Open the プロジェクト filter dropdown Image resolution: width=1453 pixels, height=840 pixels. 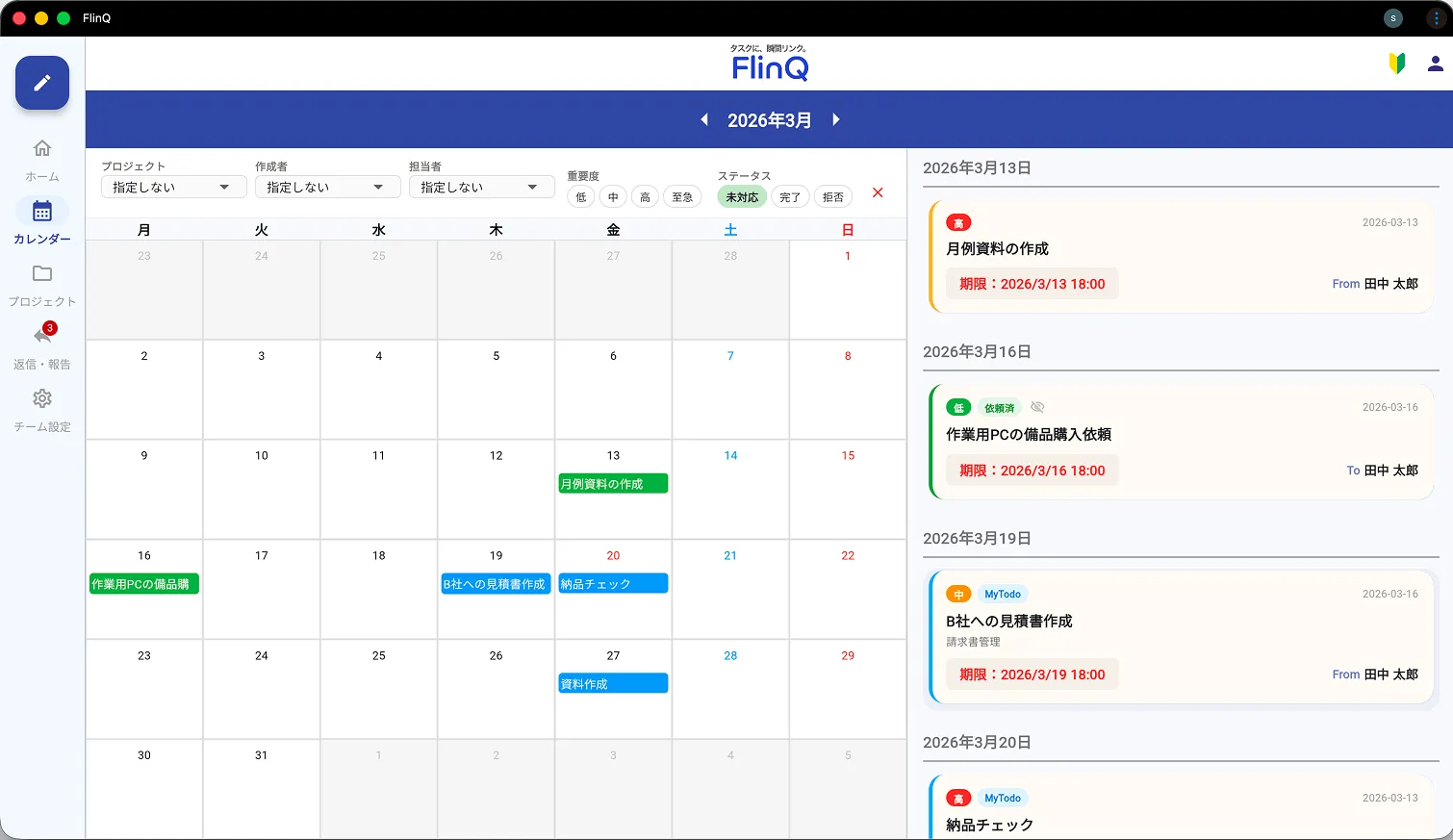[x=173, y=187]
